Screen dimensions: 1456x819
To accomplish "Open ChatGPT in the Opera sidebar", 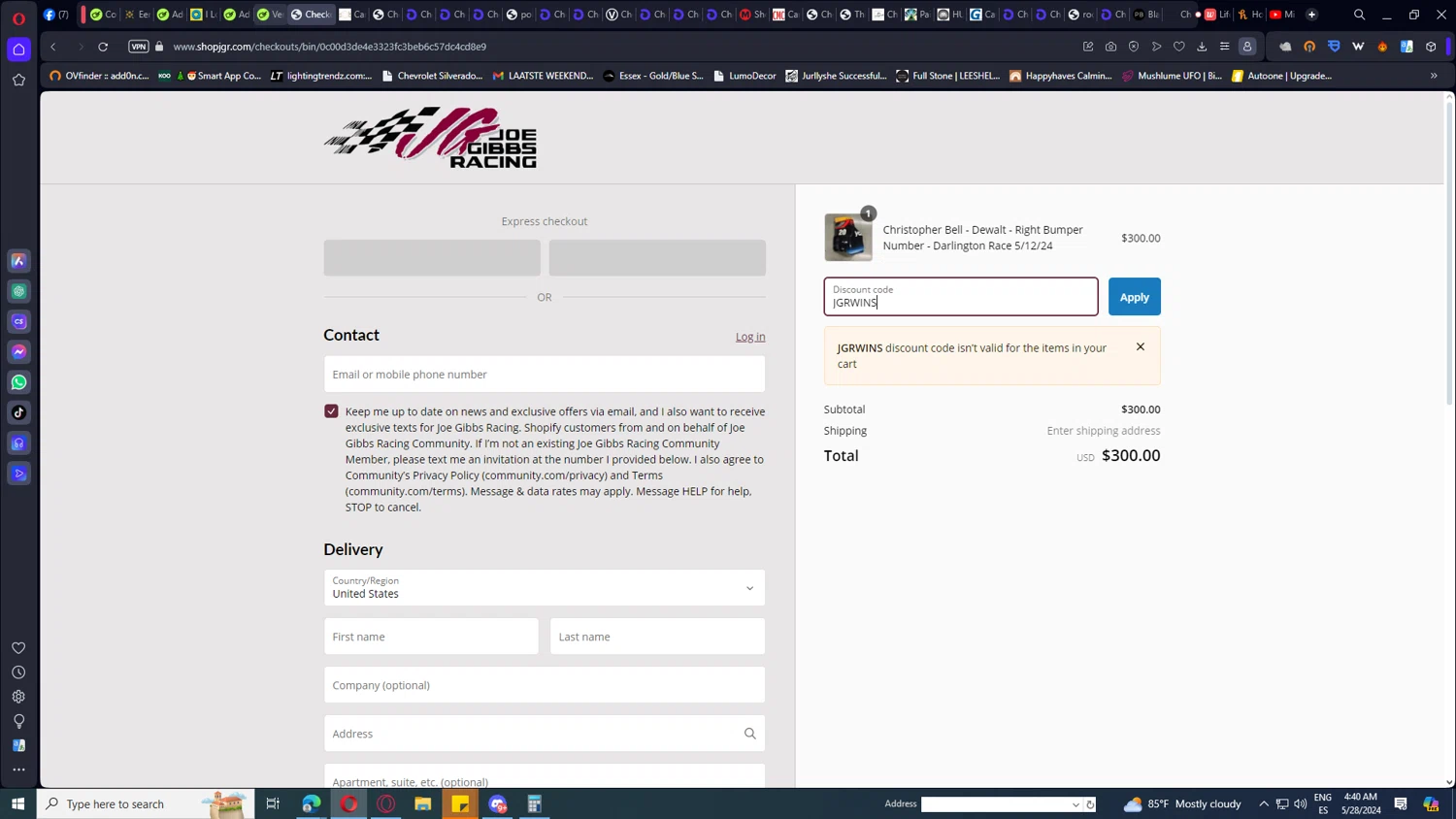I will tap(18, 291).
